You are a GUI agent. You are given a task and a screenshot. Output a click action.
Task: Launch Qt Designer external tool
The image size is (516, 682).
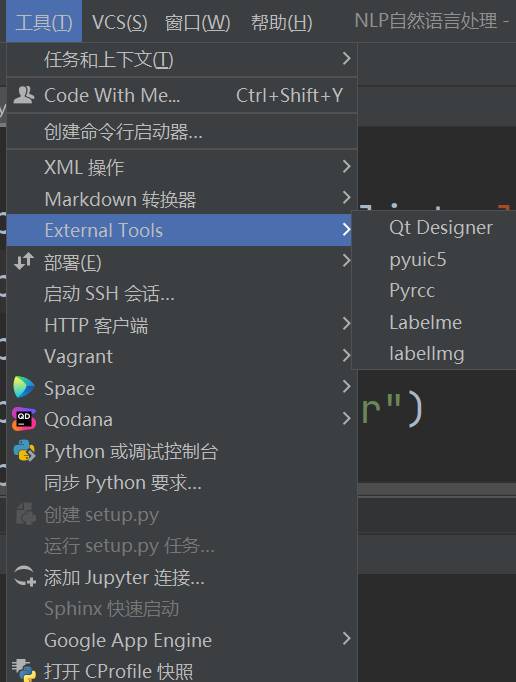441,227
